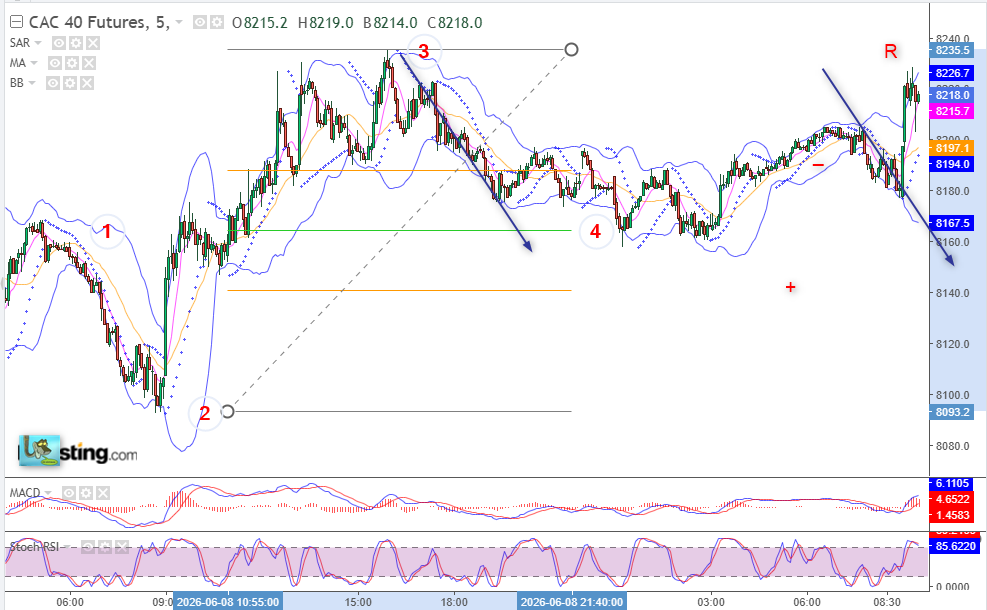
Task: Hide the BB indicator with eye icon
Action: (54, 83)
